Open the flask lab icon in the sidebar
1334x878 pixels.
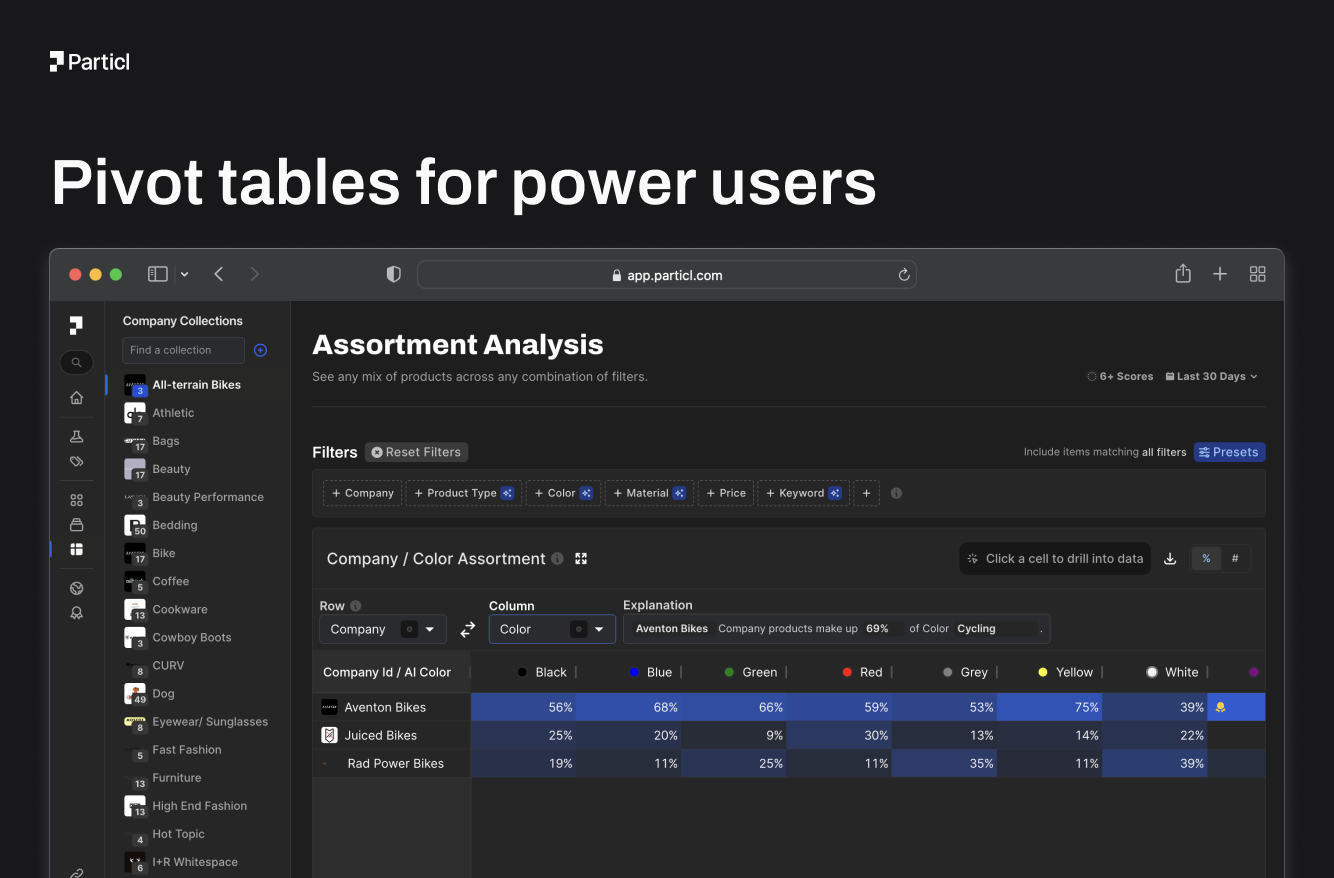[76, 437]
